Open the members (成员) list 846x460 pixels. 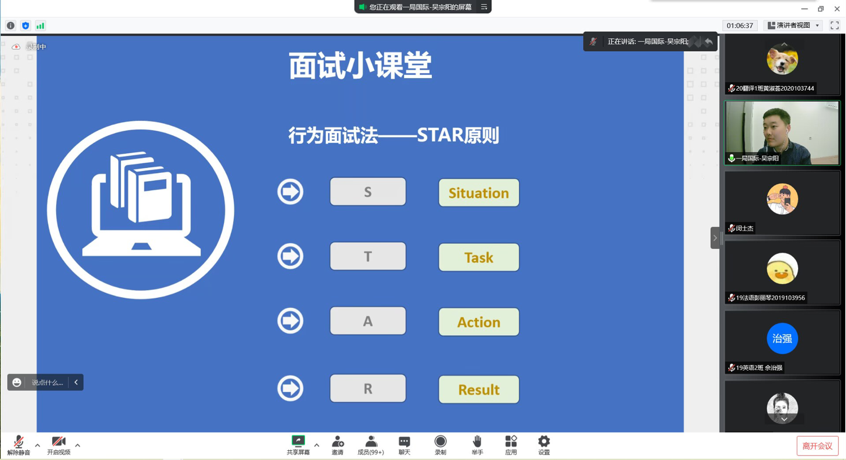pyautogui.click(x=371, y=444)
